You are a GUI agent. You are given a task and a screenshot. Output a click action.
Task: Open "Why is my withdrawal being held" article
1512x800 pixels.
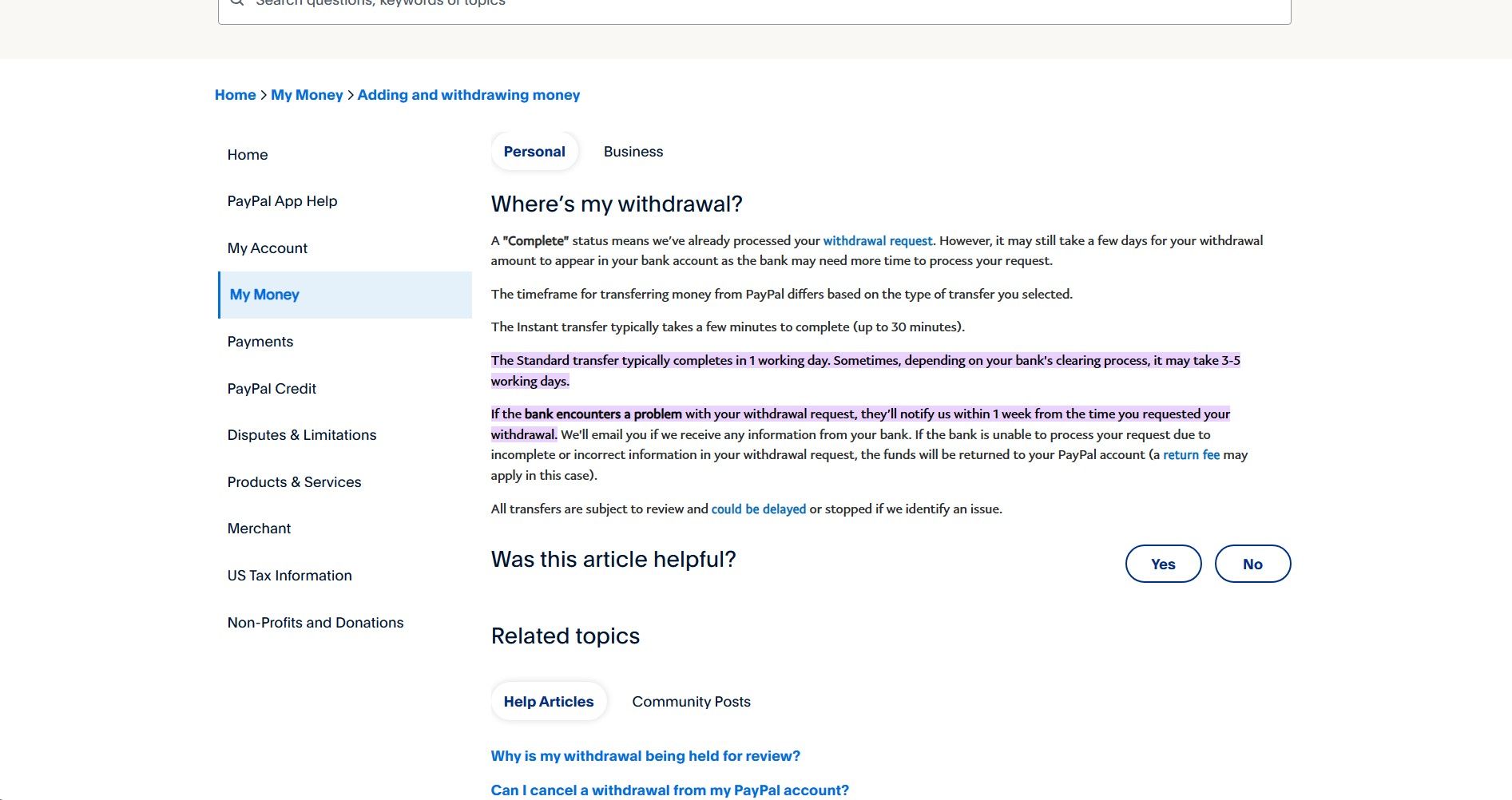click(645, 756)
